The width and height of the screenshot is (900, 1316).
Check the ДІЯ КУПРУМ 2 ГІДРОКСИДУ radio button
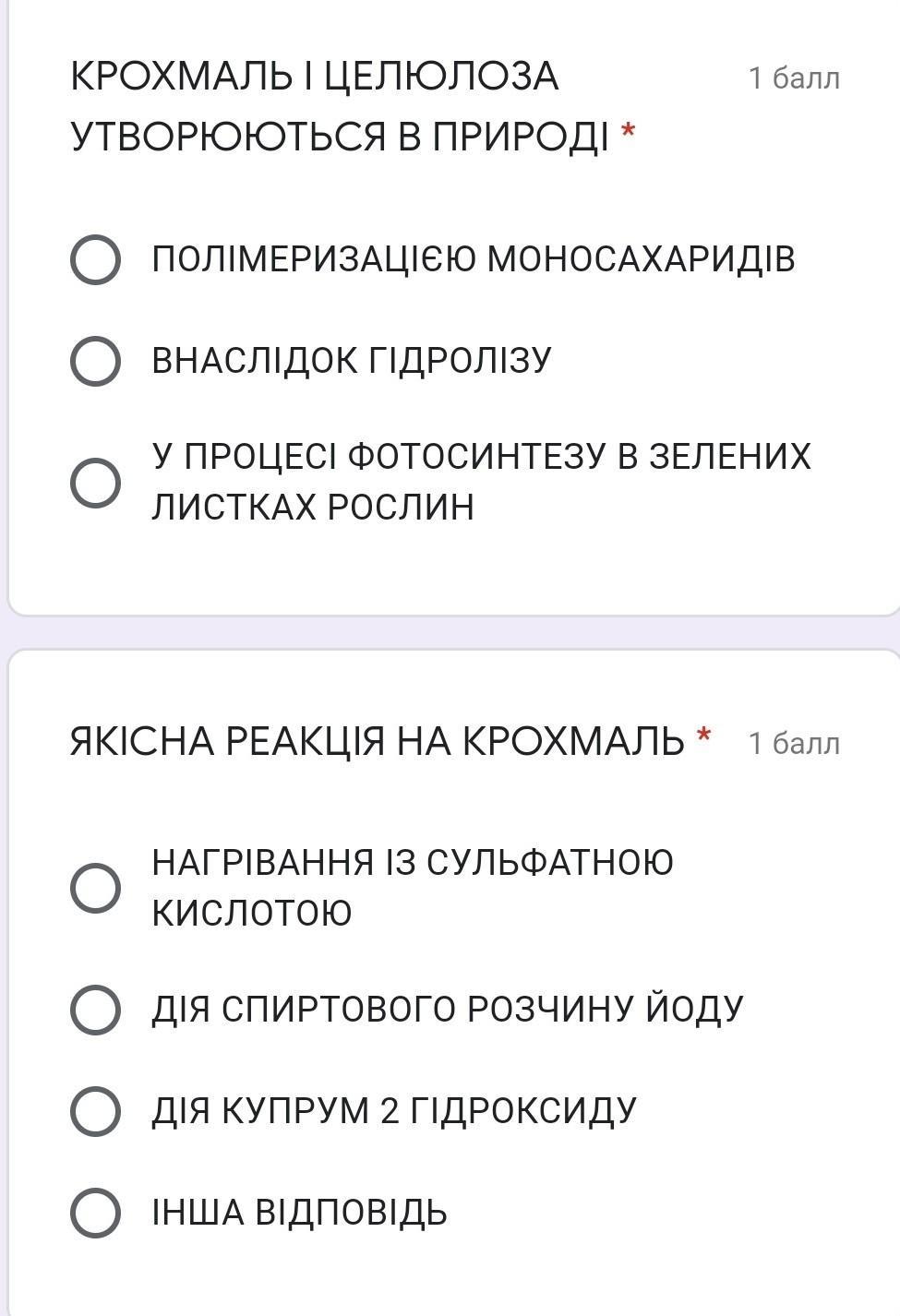pyautogui.click(x=95, y=1110)
